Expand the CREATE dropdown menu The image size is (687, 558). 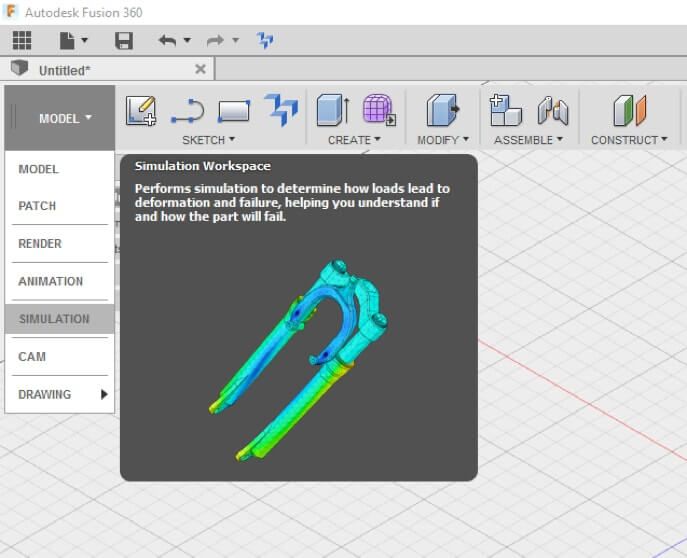click(x=354, y=140)
